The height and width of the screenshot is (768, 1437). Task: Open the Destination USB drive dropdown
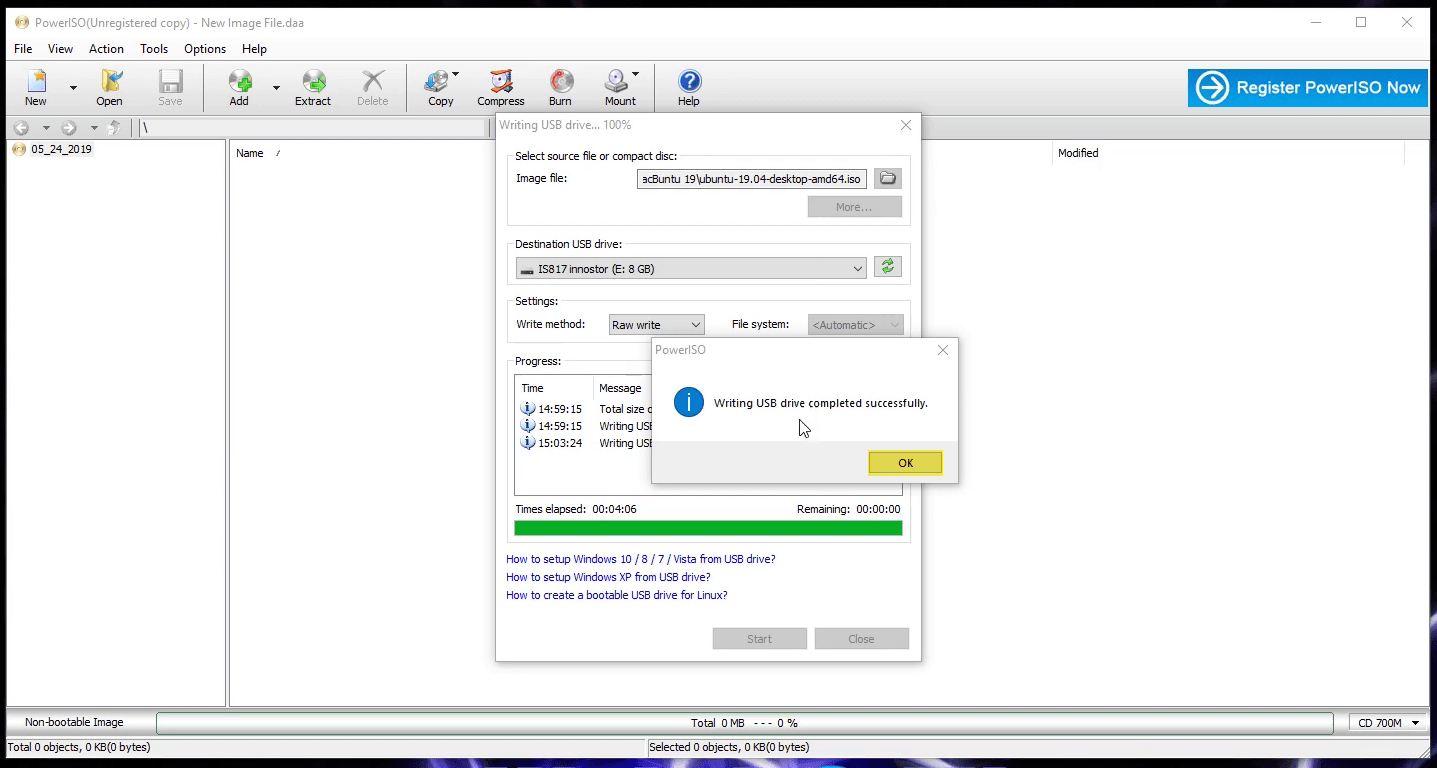tap(692, 269)
